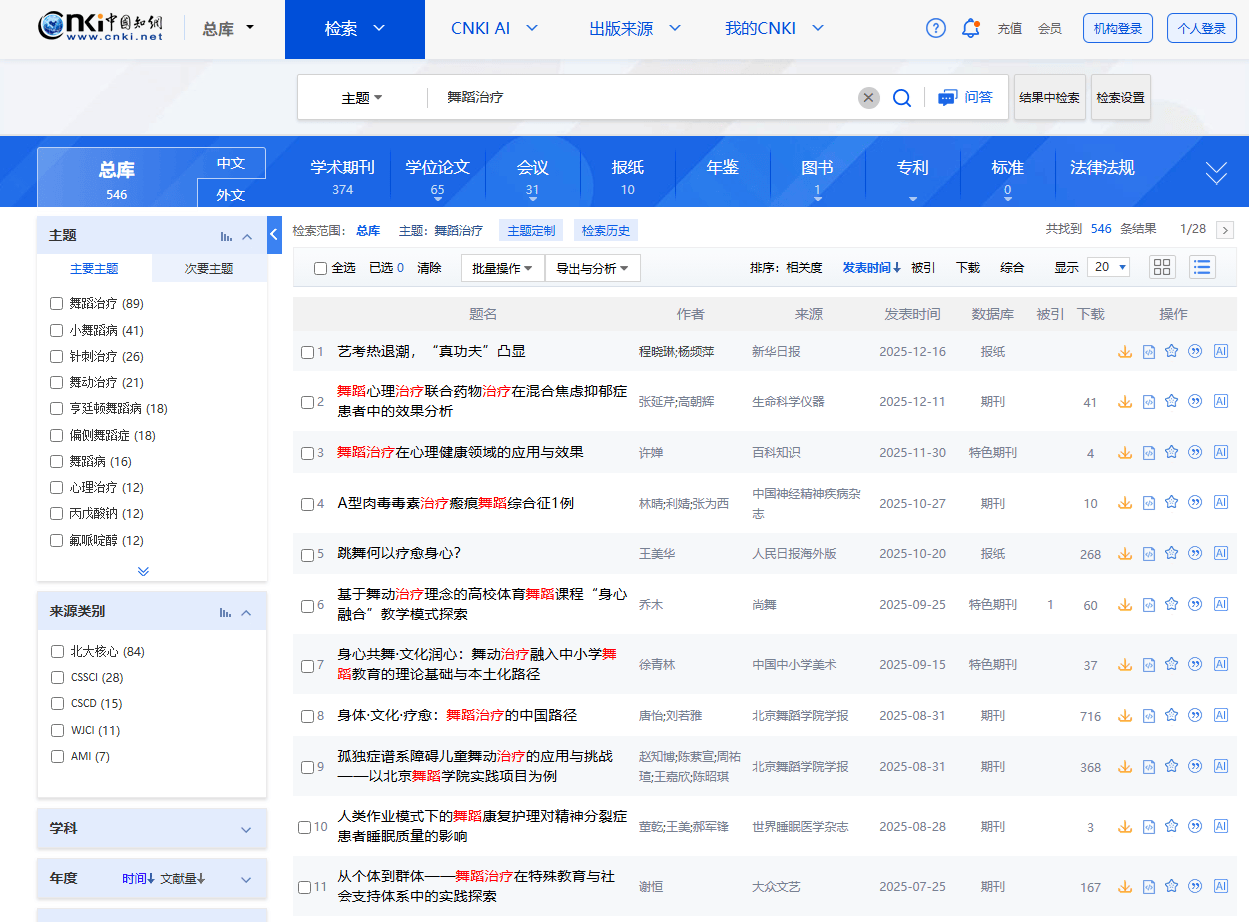The image size is (1249, 922).
Task: Click the help question mark icon
Action: tap(935, 28)
